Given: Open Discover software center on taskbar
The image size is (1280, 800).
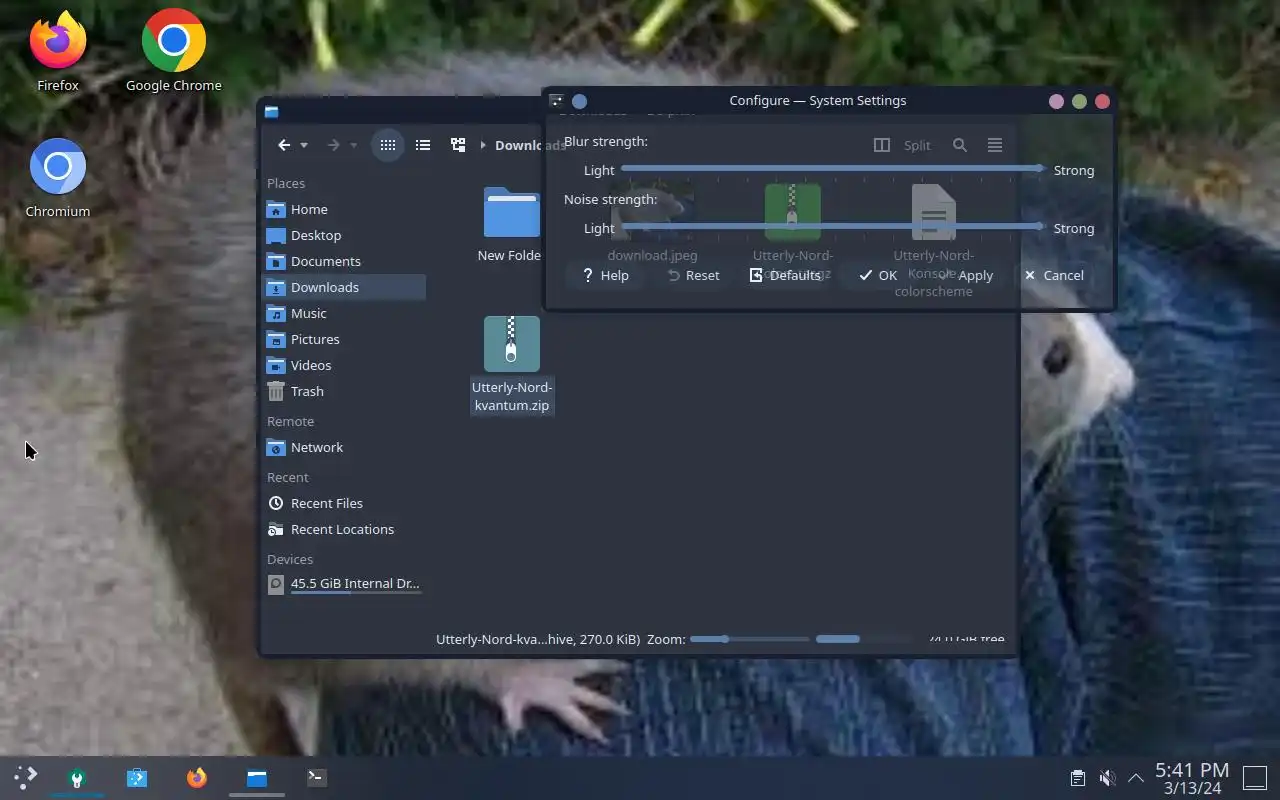Looking at the screenshot, I should pyautogui.click(x=137, y=777).
